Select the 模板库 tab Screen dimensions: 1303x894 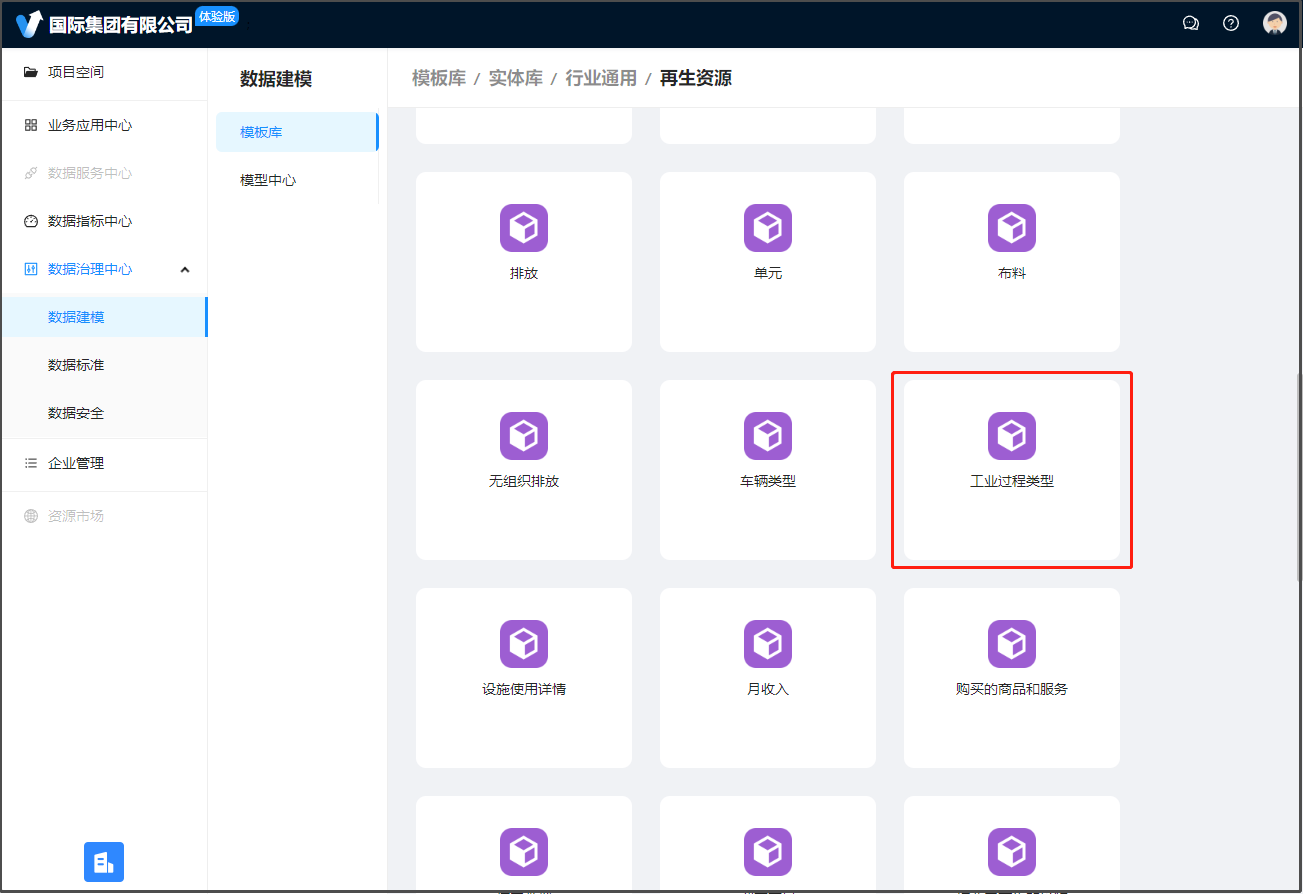point(262,132)
